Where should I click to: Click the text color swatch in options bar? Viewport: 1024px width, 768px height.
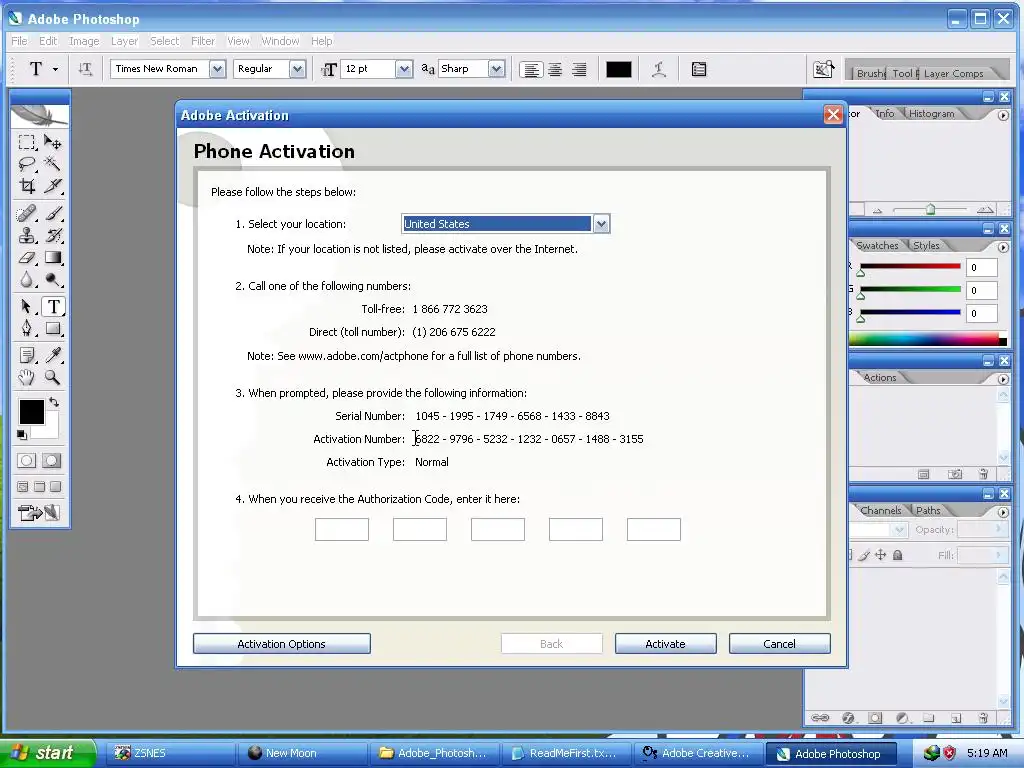[618, 69]
